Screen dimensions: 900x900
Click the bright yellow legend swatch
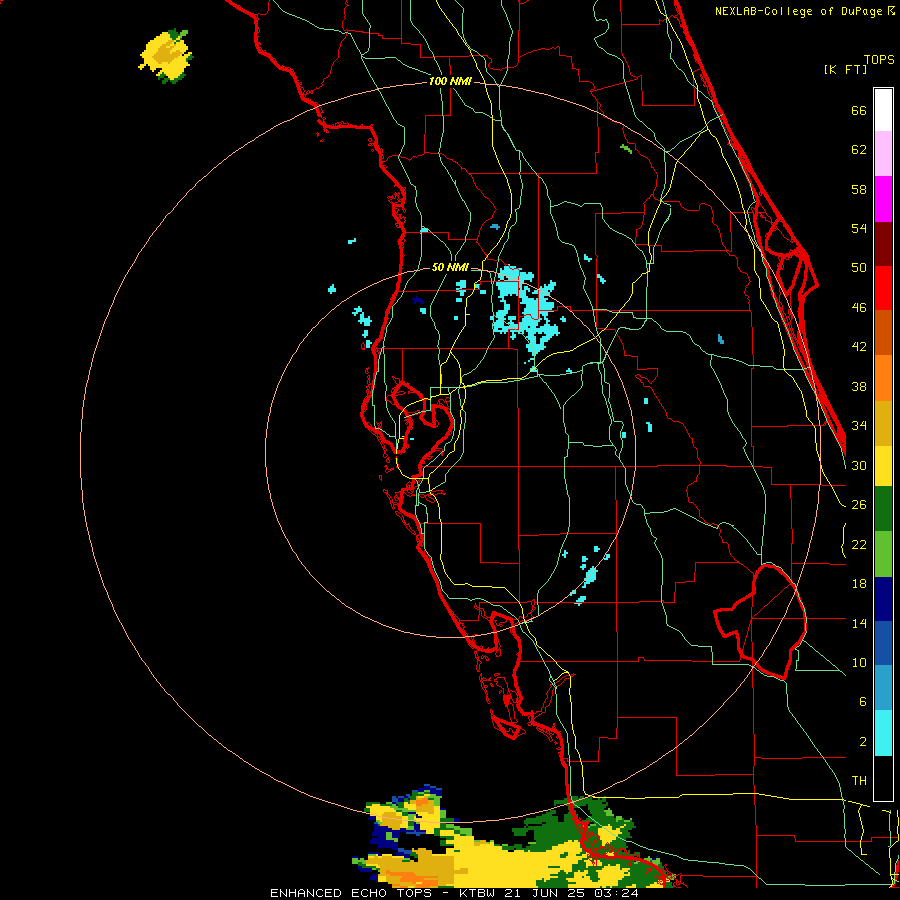coord(883,467)
